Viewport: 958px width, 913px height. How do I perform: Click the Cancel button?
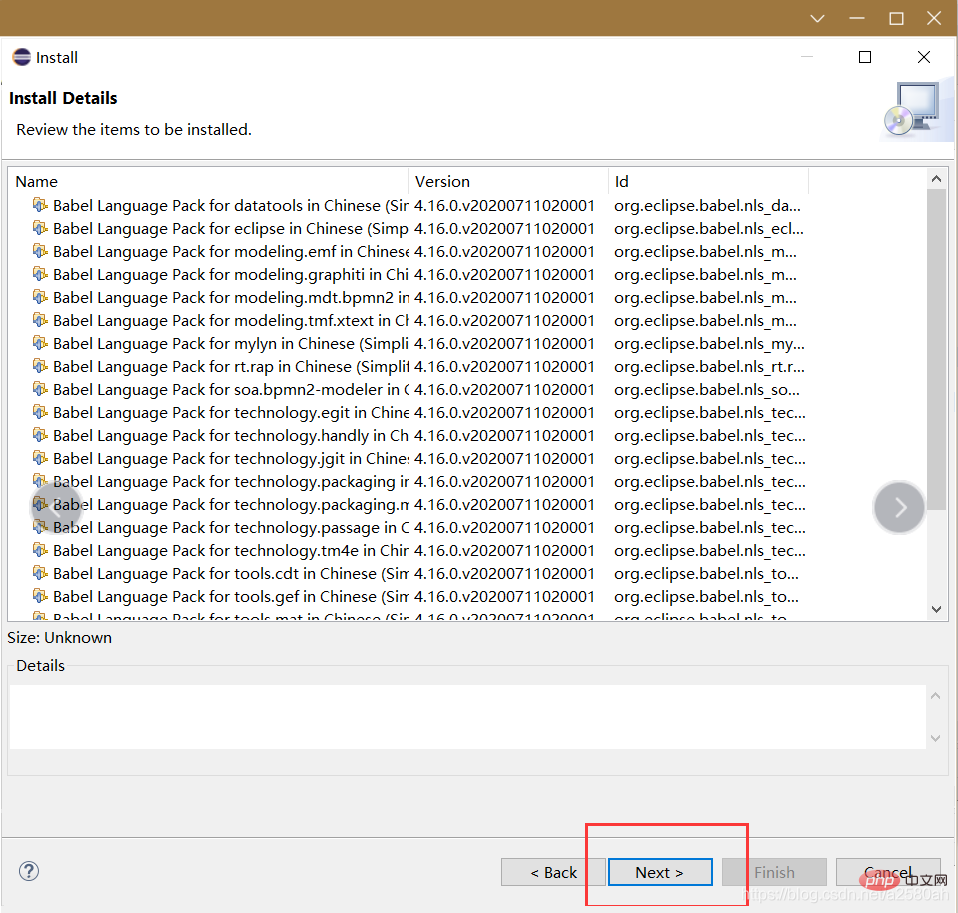pos(888,872)
